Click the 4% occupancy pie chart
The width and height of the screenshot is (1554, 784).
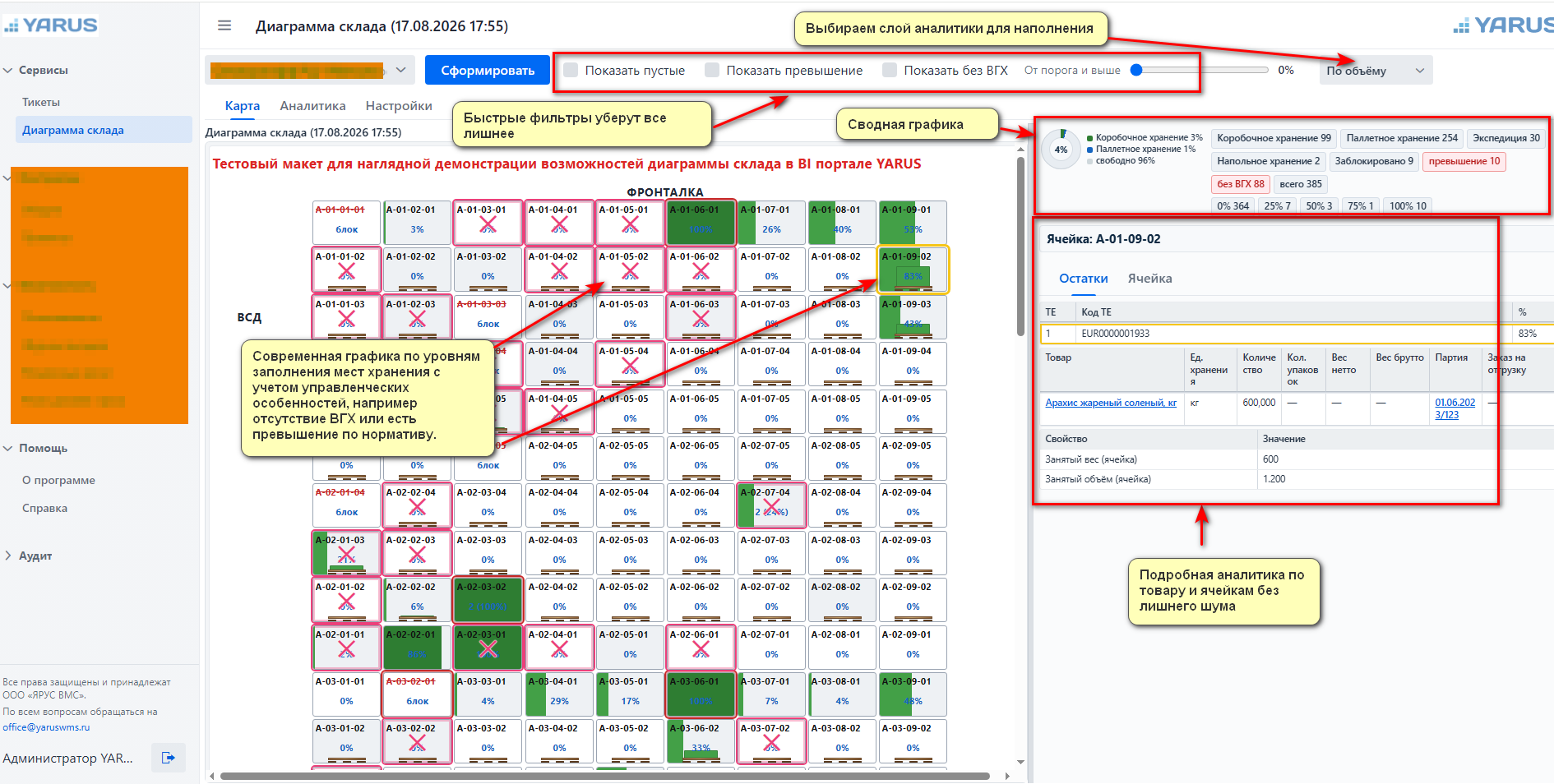point(1061,150)
